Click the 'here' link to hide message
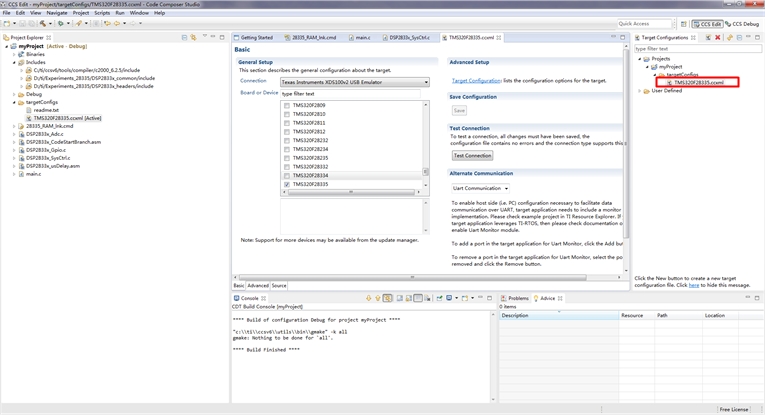This screenshot has width=765, height=415. pos(694,285)
